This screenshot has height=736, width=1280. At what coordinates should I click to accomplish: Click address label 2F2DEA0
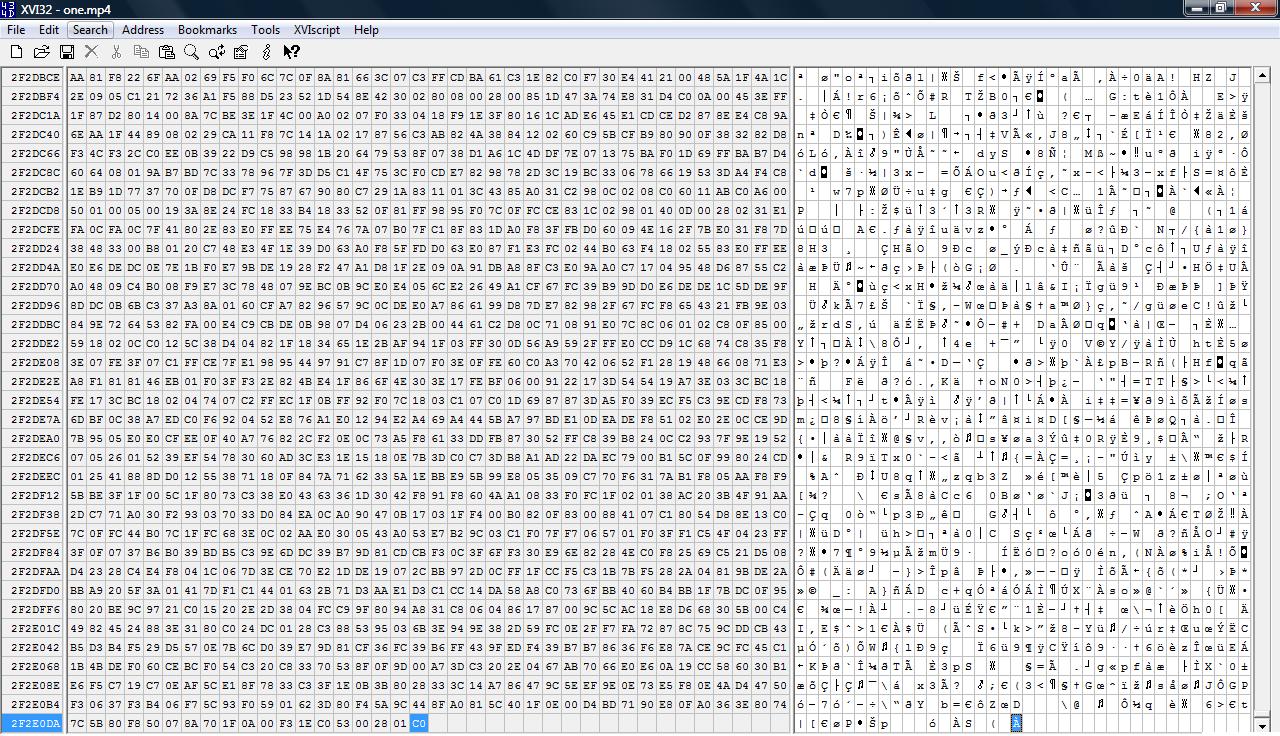(35, 438)
